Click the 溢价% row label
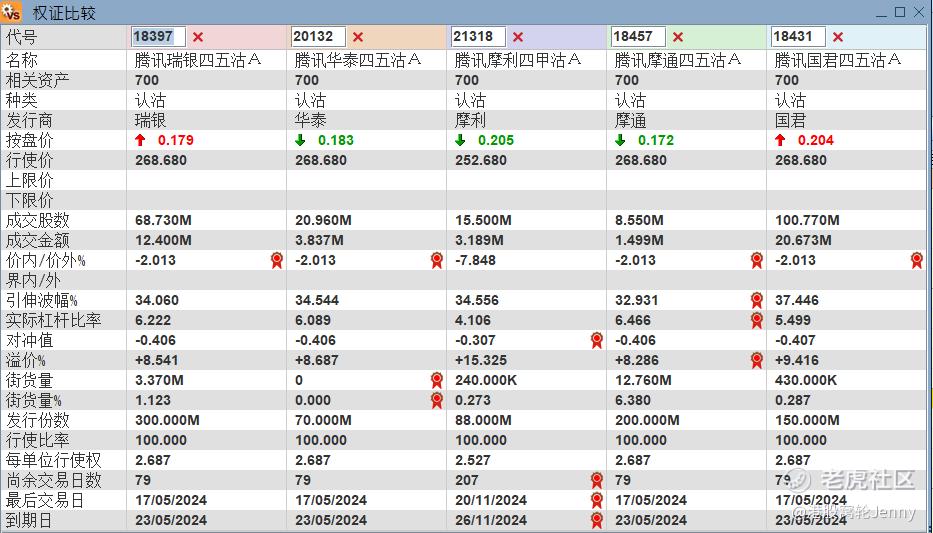Viewport: 933px width, 533px height. pyautogui.click(x=26, y=360)
